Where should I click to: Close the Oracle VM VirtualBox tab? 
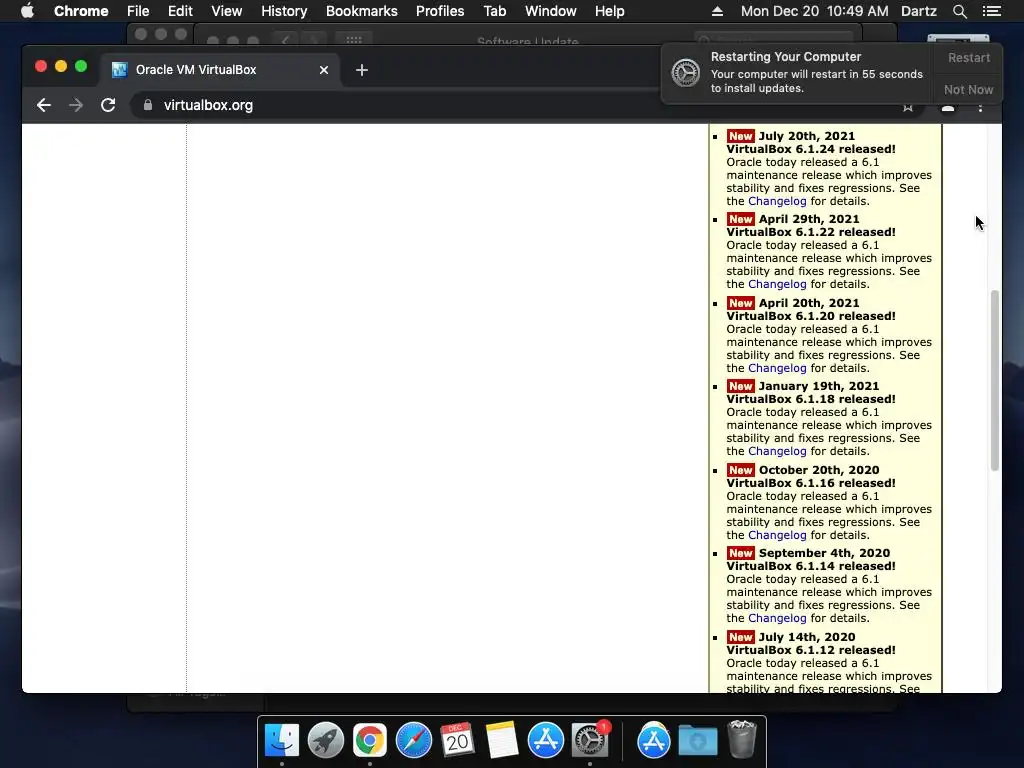pyautogui.click(x=324, y=70)
